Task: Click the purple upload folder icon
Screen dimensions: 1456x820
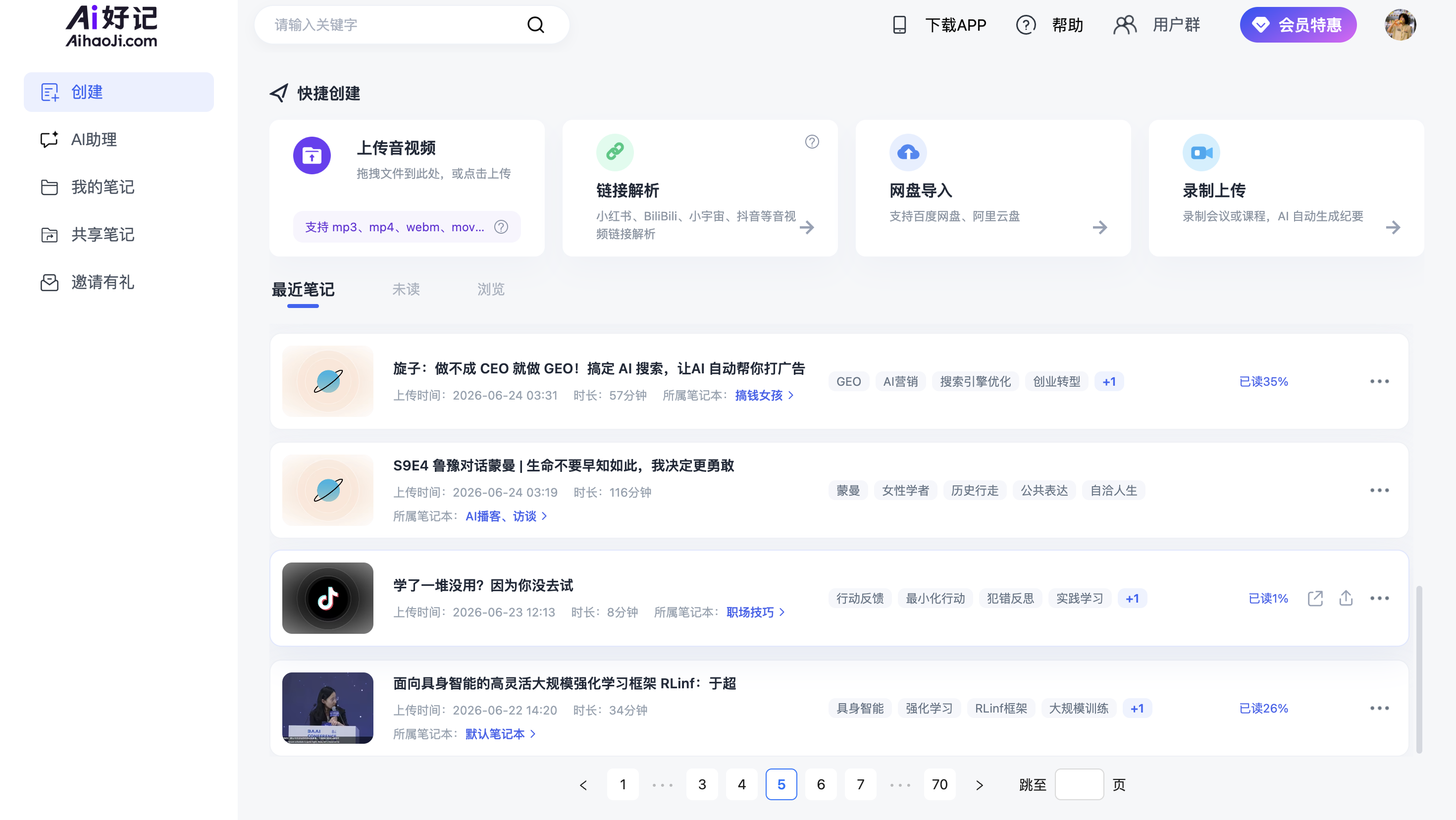Action: click(312, 155)
